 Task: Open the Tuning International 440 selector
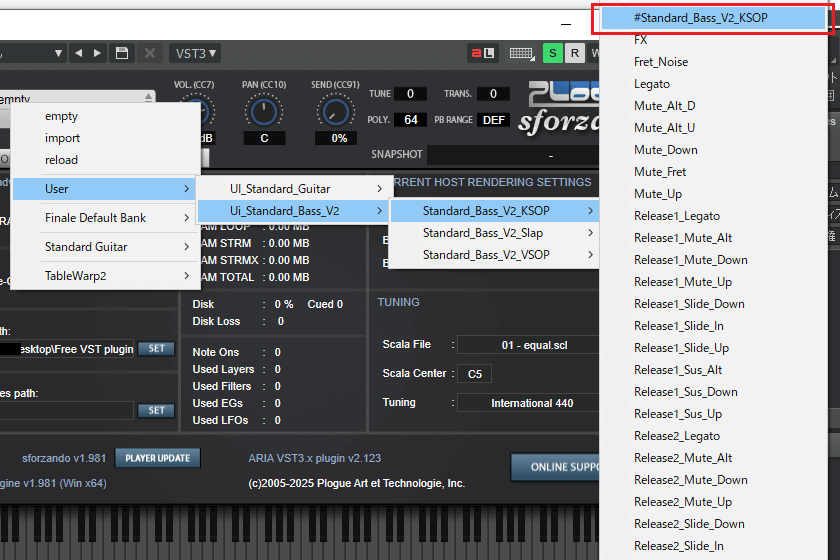528,403
